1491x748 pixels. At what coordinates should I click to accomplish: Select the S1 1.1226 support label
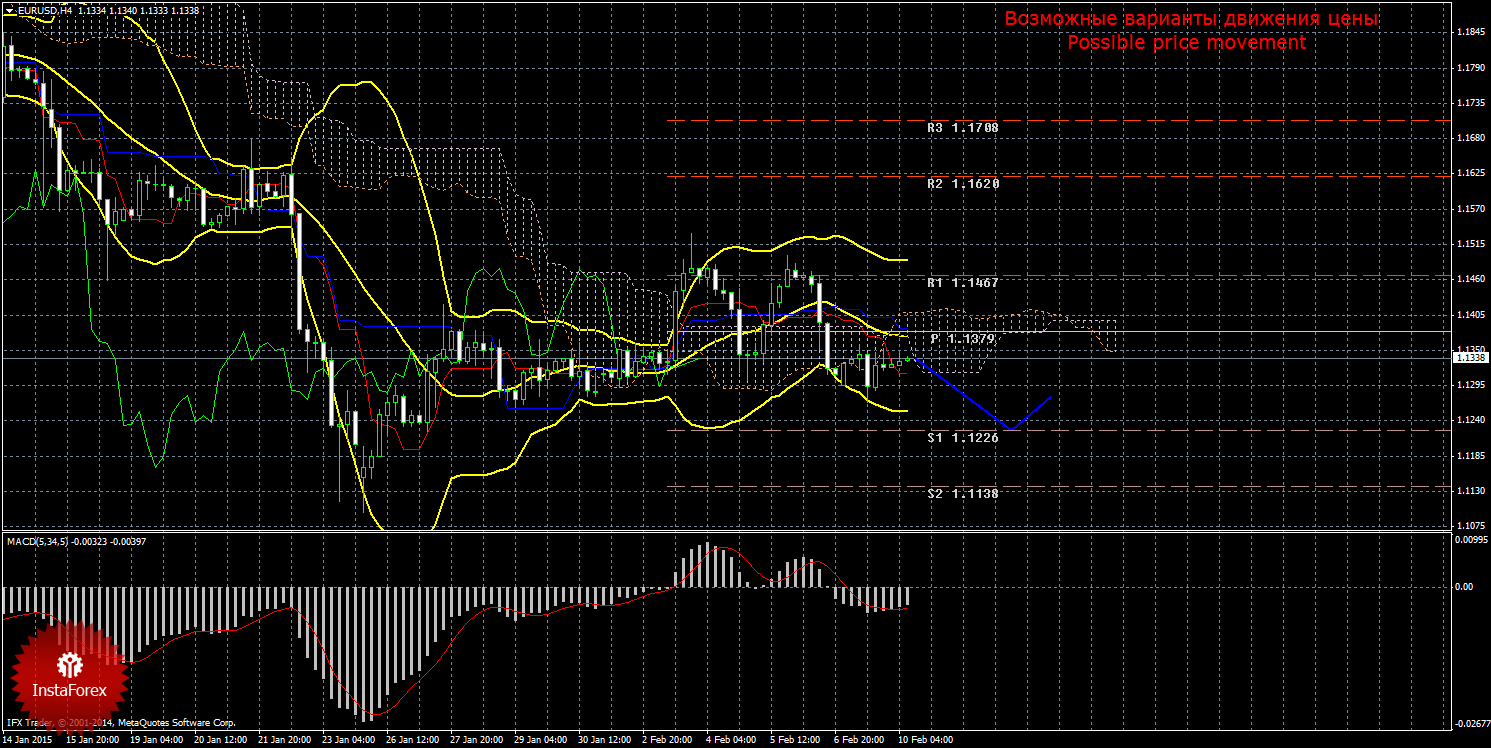coord(962,438)
